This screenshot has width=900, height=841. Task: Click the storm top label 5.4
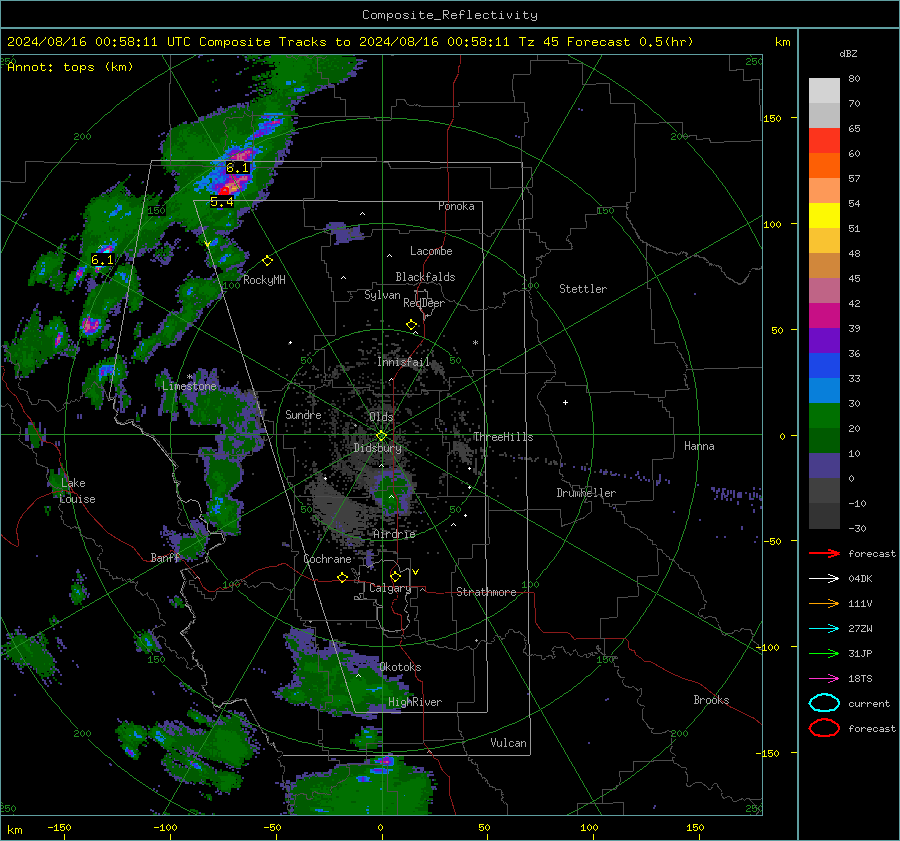click(222, 201)
